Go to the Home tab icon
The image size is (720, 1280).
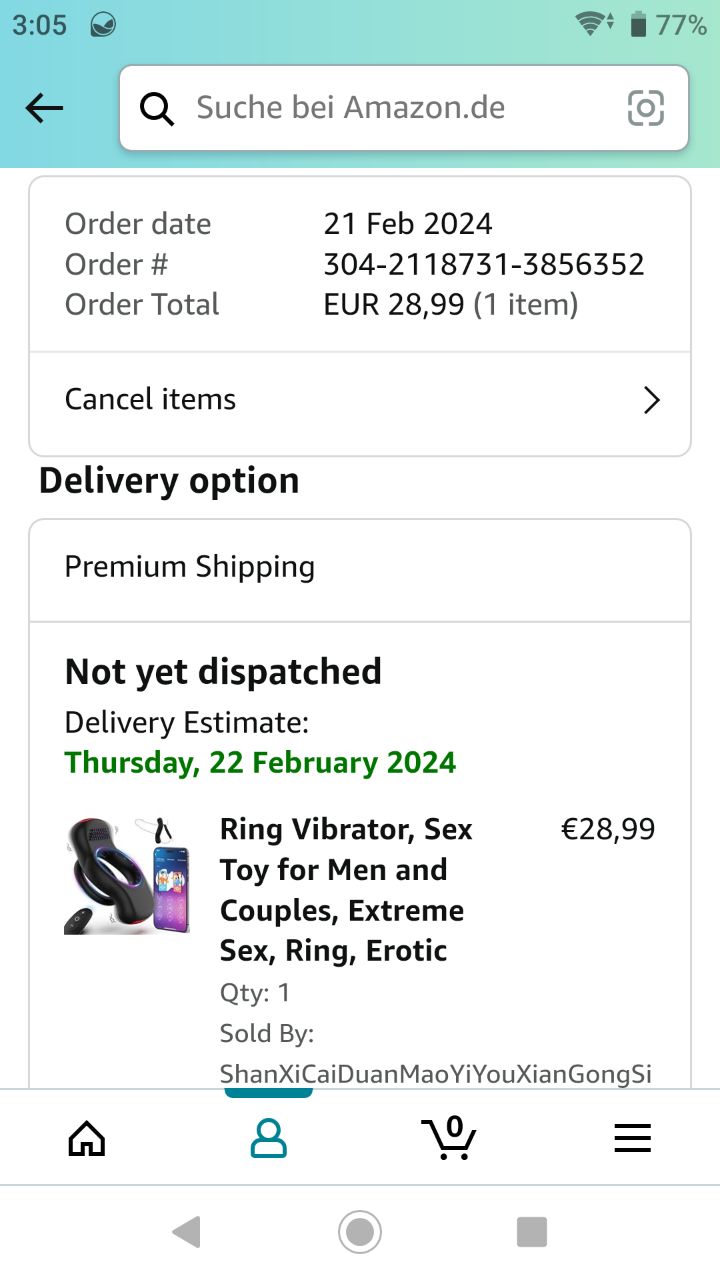click(86, 1137)
